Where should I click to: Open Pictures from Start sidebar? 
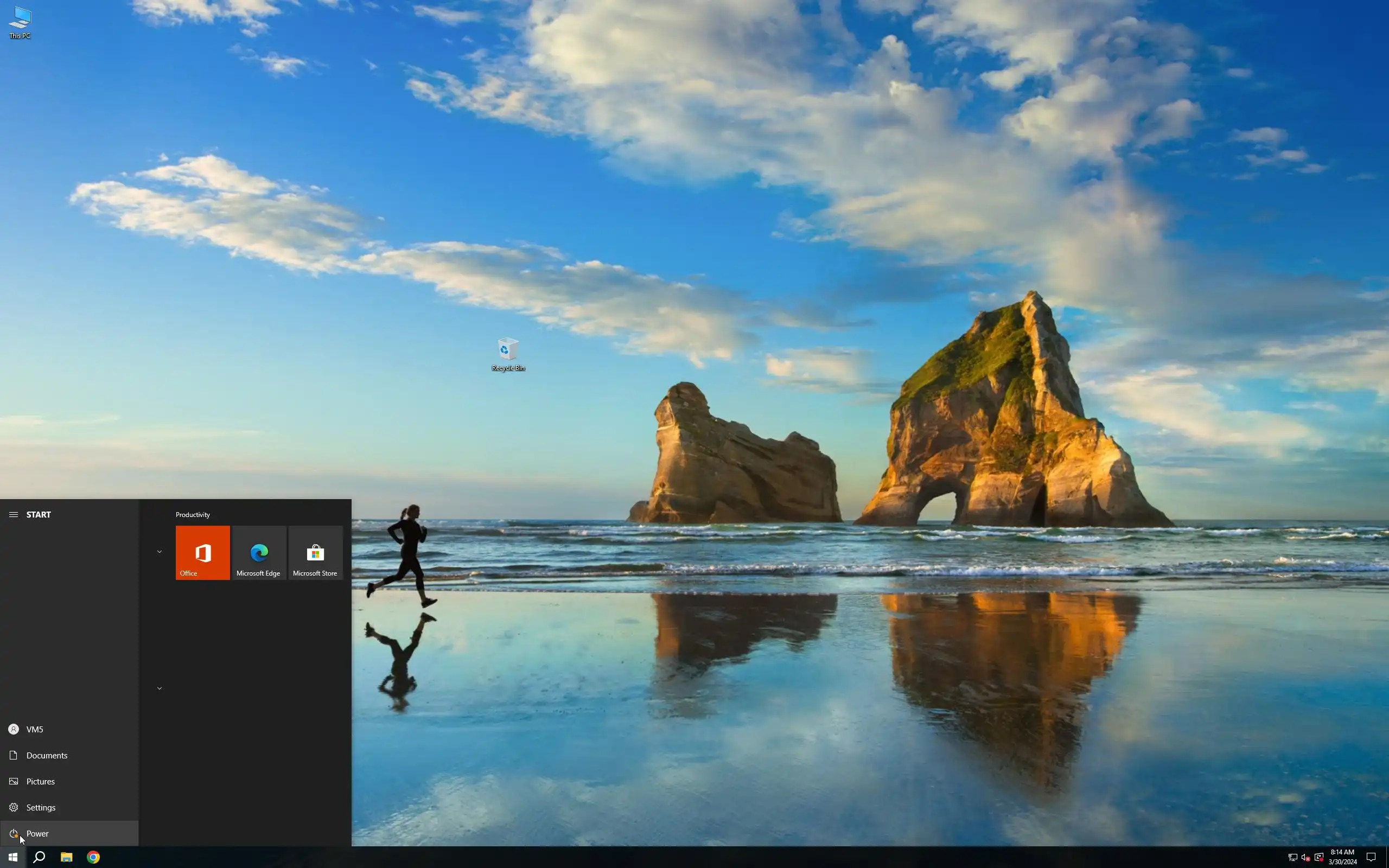[x=40, y=781]
